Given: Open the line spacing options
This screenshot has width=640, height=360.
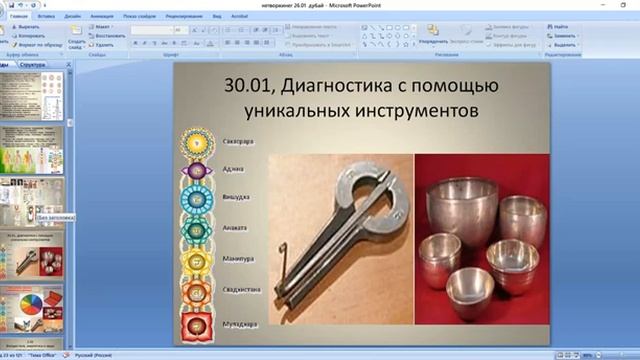Looking at the screenshot, I should click(276, 30).
